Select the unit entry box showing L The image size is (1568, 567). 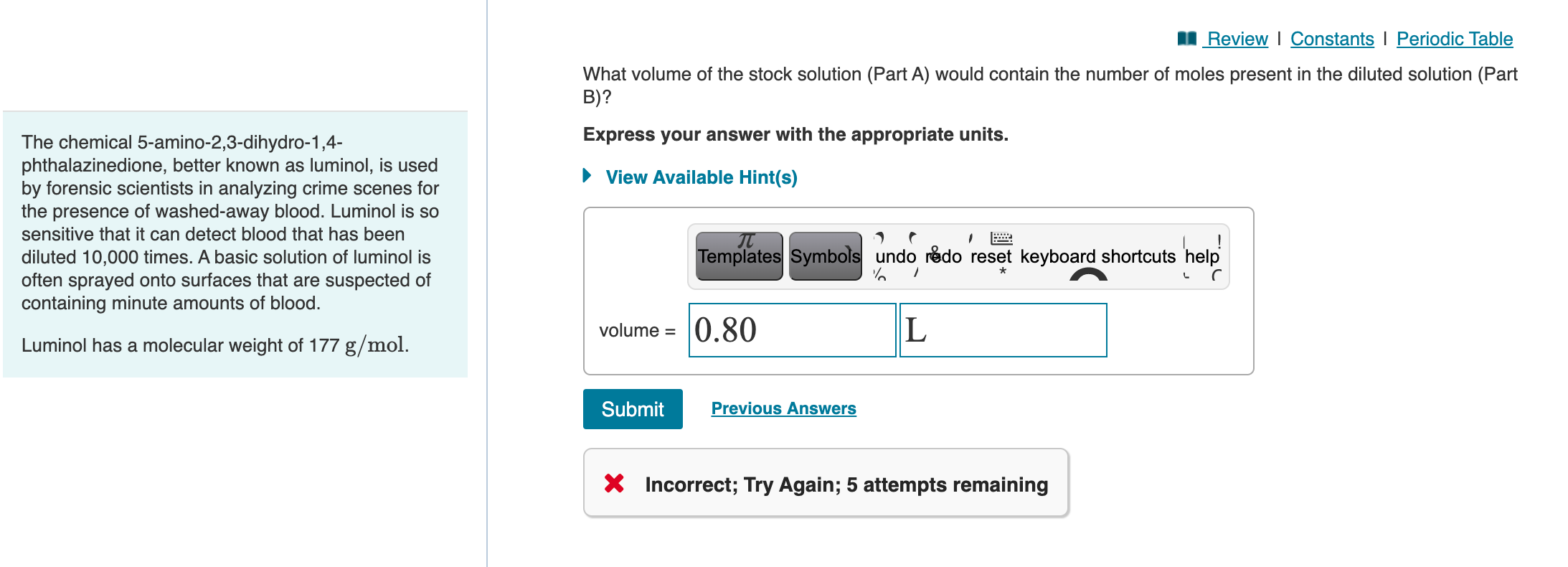(1002, 329)
